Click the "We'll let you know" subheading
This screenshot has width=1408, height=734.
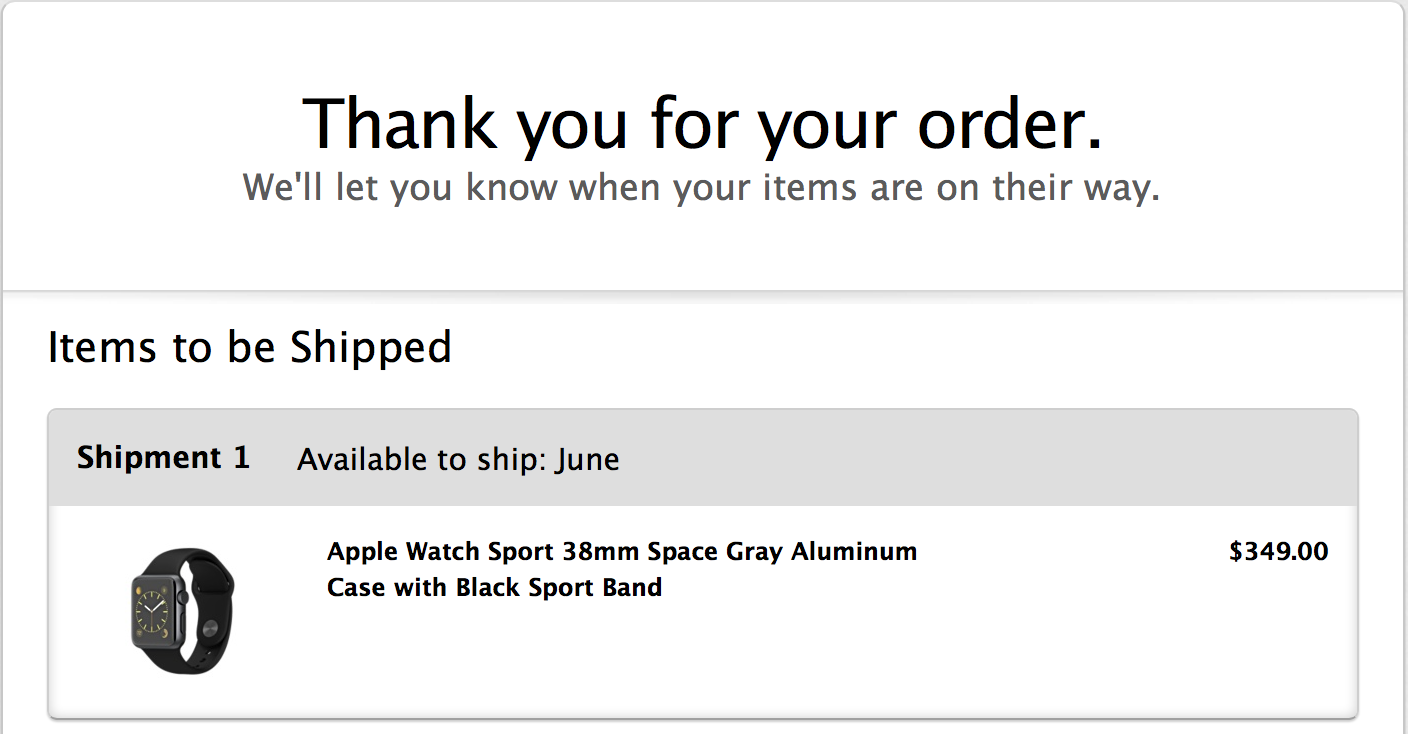point(702,188)
